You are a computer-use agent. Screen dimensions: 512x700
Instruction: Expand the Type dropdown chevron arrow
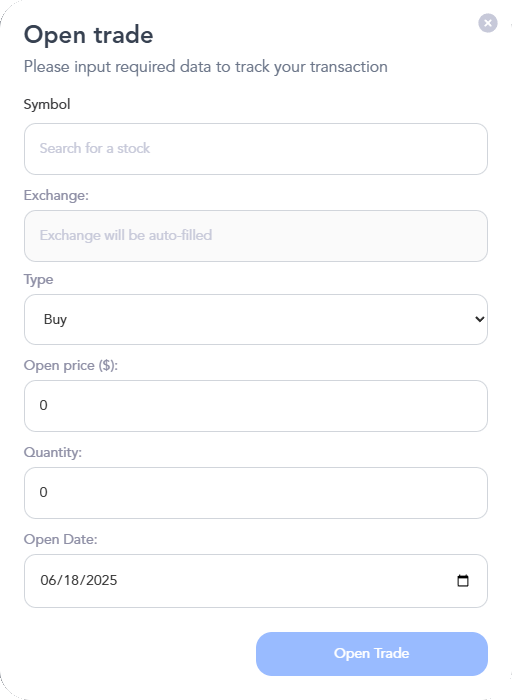point(480,319)
